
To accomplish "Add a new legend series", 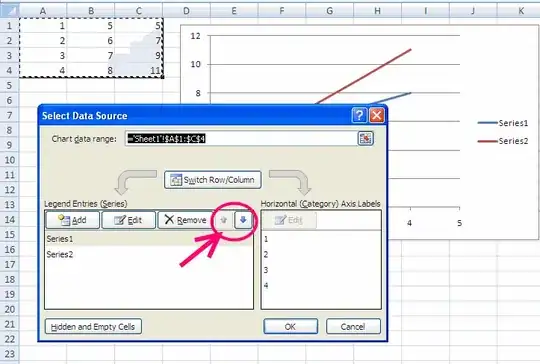I will tap(73, 220).
